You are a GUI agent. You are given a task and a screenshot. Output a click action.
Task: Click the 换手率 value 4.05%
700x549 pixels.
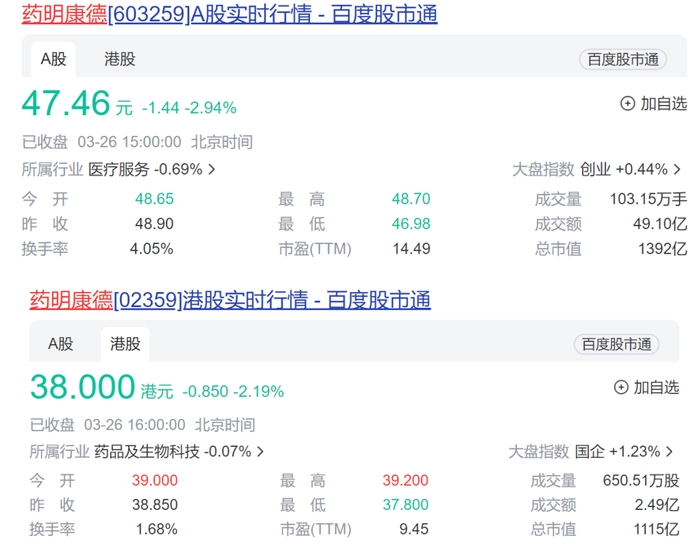point(151,249)
